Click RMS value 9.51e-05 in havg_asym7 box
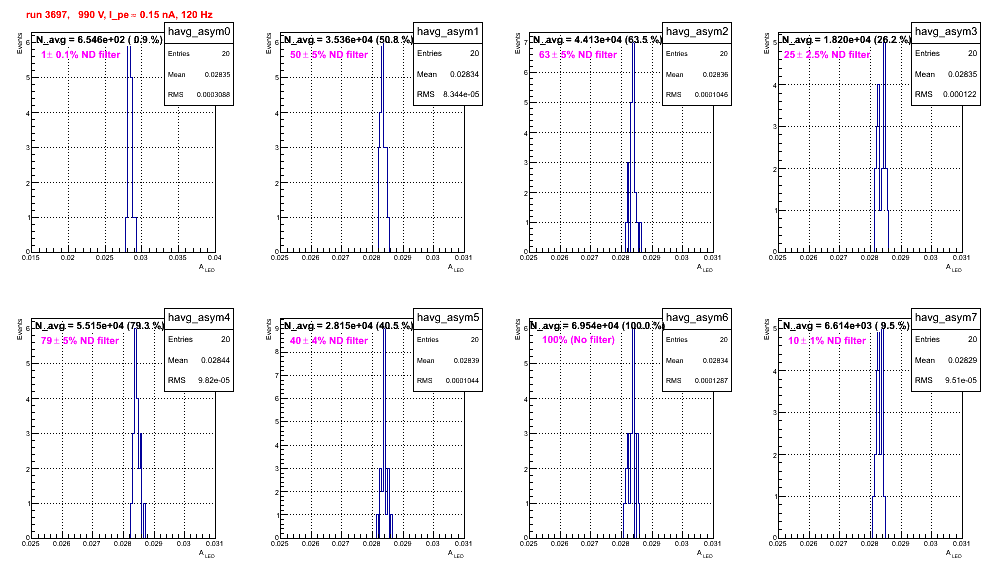 pyautogui.click(x=961, y=381)
